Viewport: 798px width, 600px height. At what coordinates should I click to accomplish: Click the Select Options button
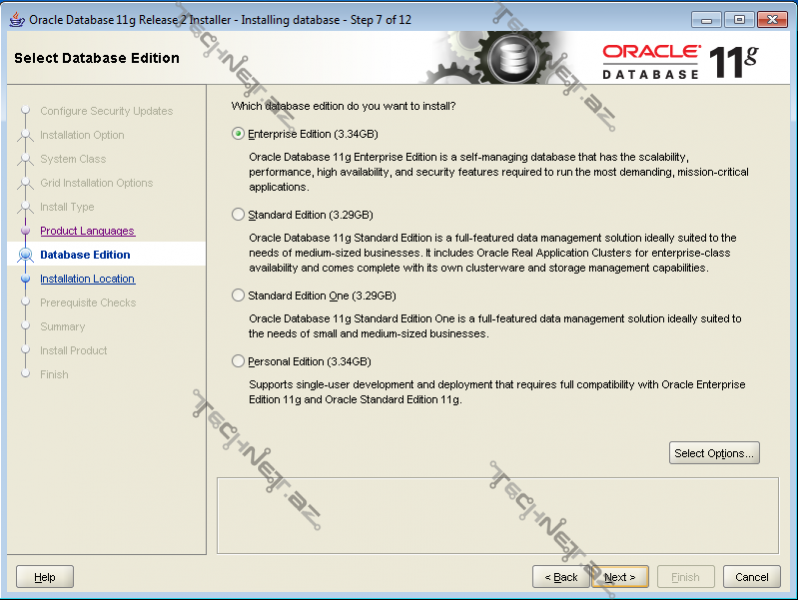714,453
